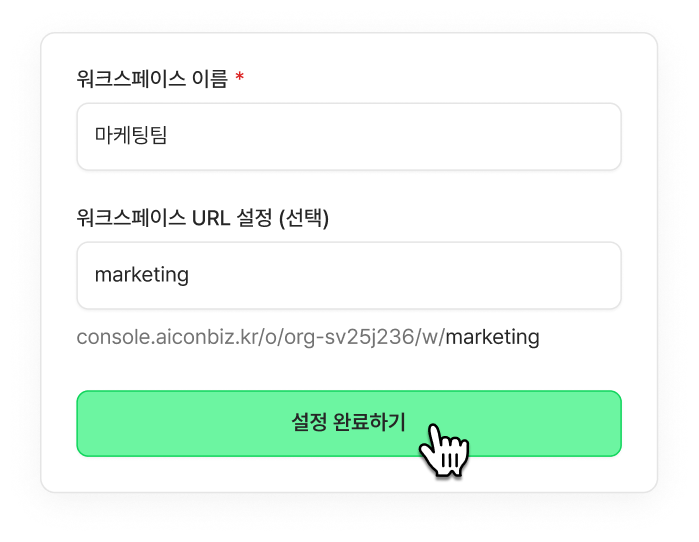Click the word URL in the second label

pyautogui.click(x=211, y=218)
